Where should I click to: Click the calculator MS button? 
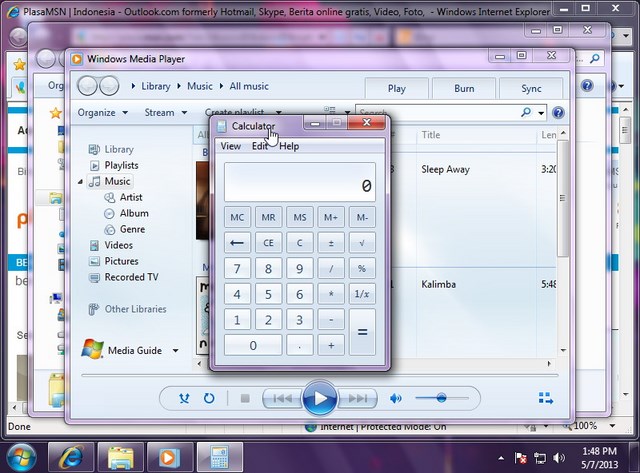(300, 217)
